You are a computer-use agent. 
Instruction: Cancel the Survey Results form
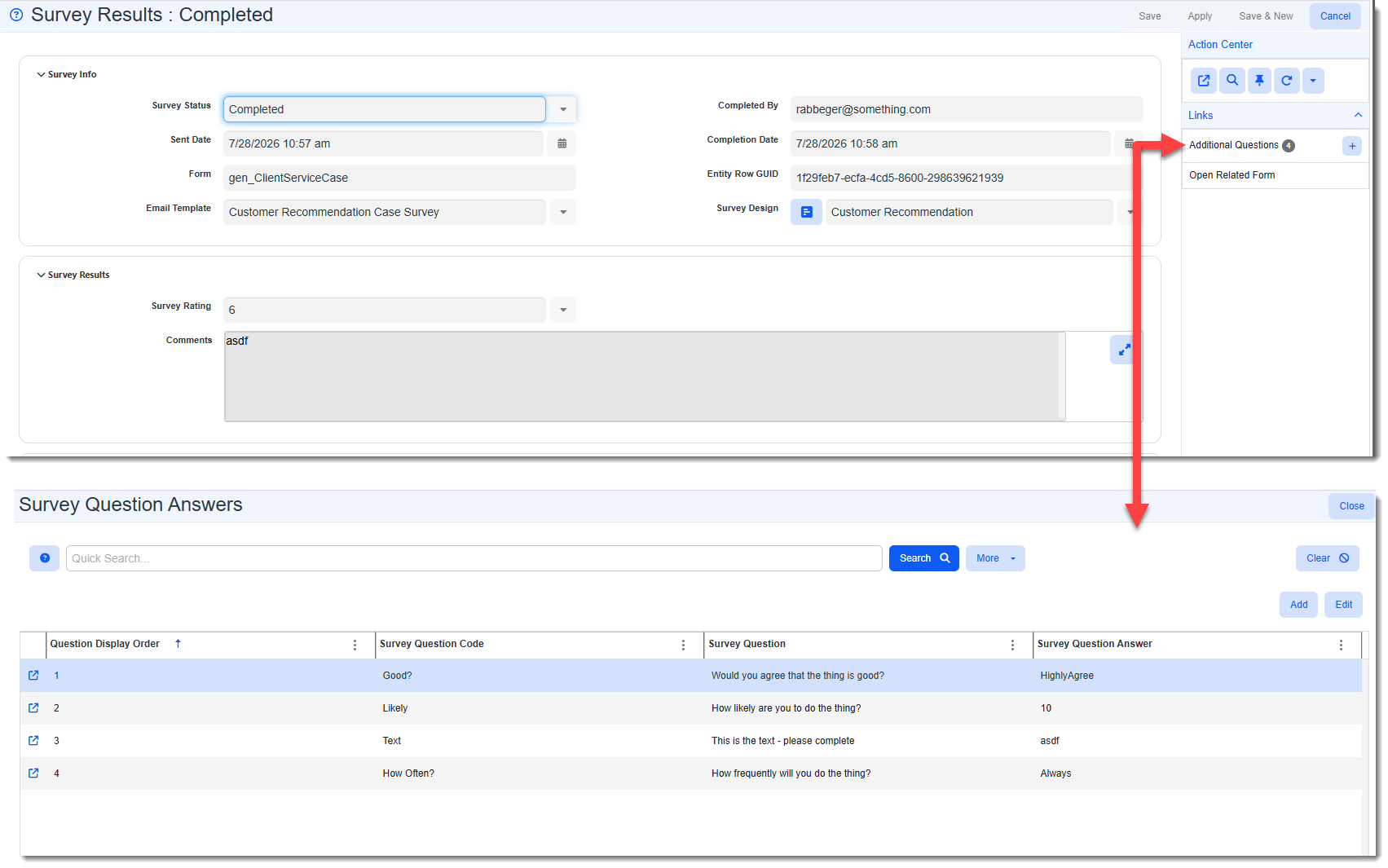[x=1335, y=16]
